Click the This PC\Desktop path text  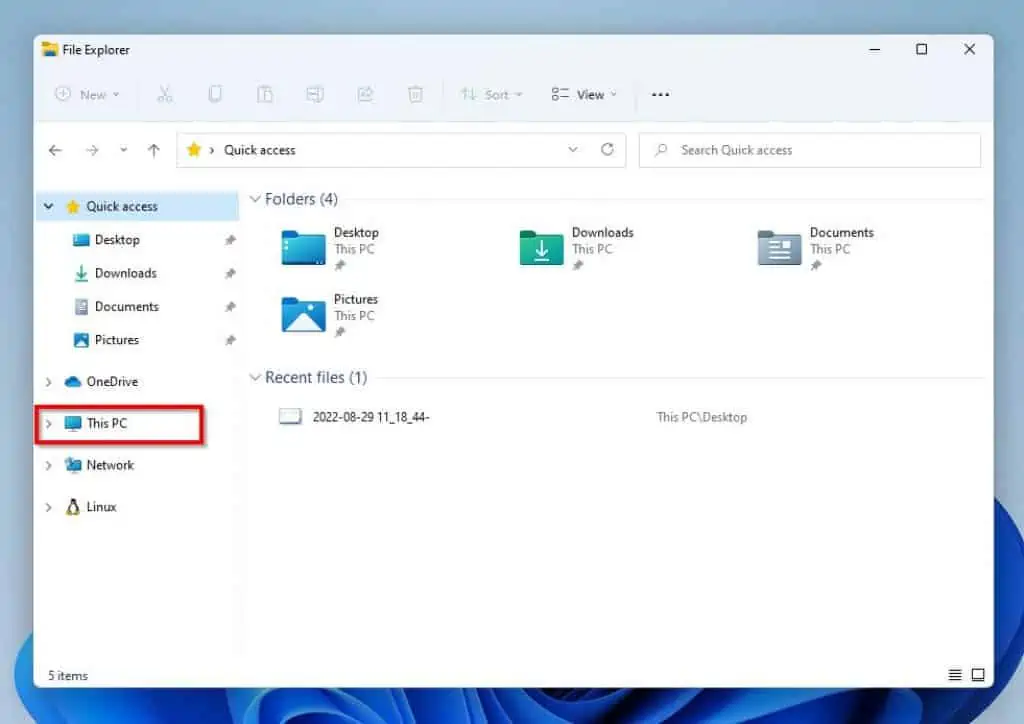701,417
